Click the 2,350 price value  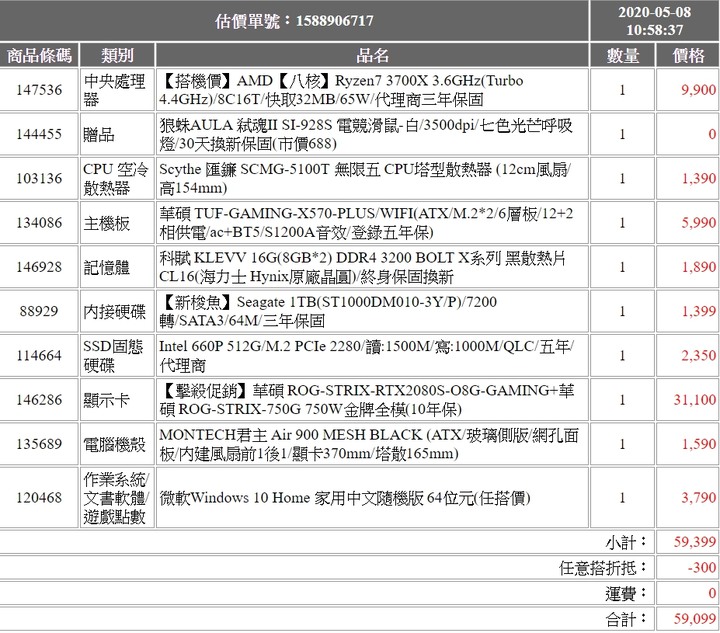coord(698,355)
